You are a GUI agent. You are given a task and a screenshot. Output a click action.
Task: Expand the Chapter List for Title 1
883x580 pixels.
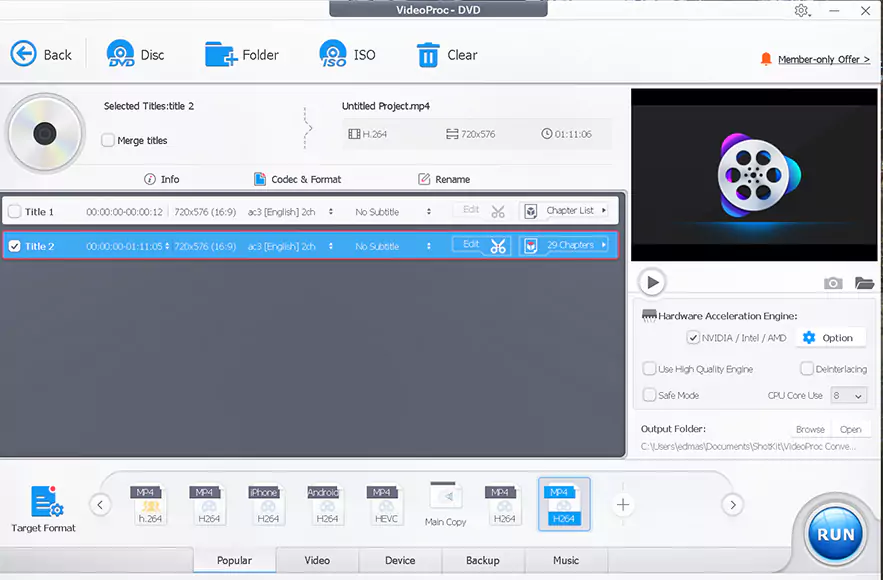pyautogui.click(x=604, y=211)
